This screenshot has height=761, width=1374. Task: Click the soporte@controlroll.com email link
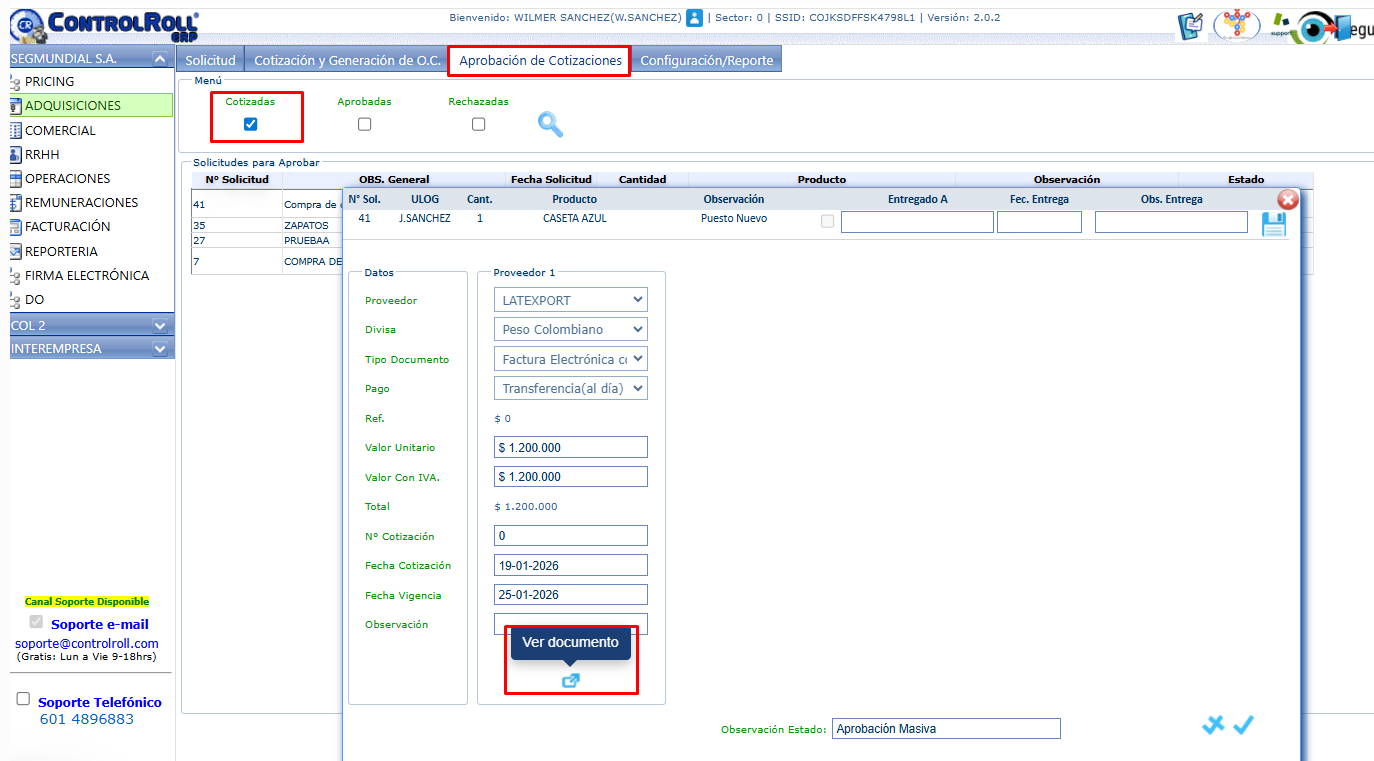click(87, 643)
